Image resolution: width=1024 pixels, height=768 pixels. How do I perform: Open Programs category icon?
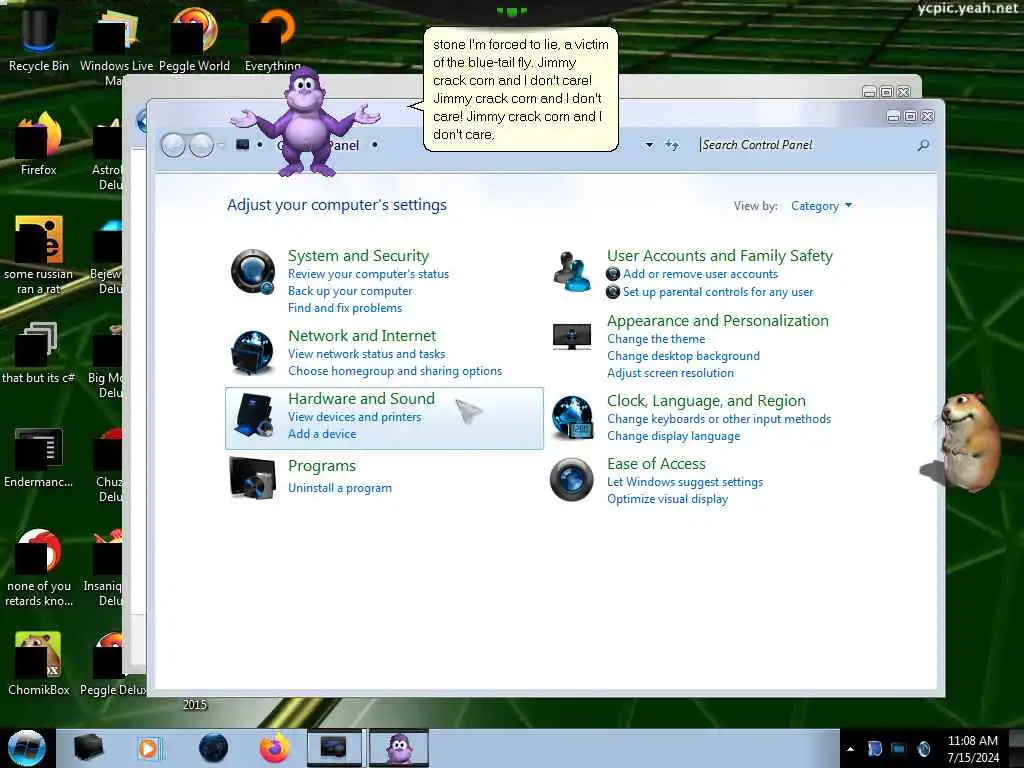253,478
